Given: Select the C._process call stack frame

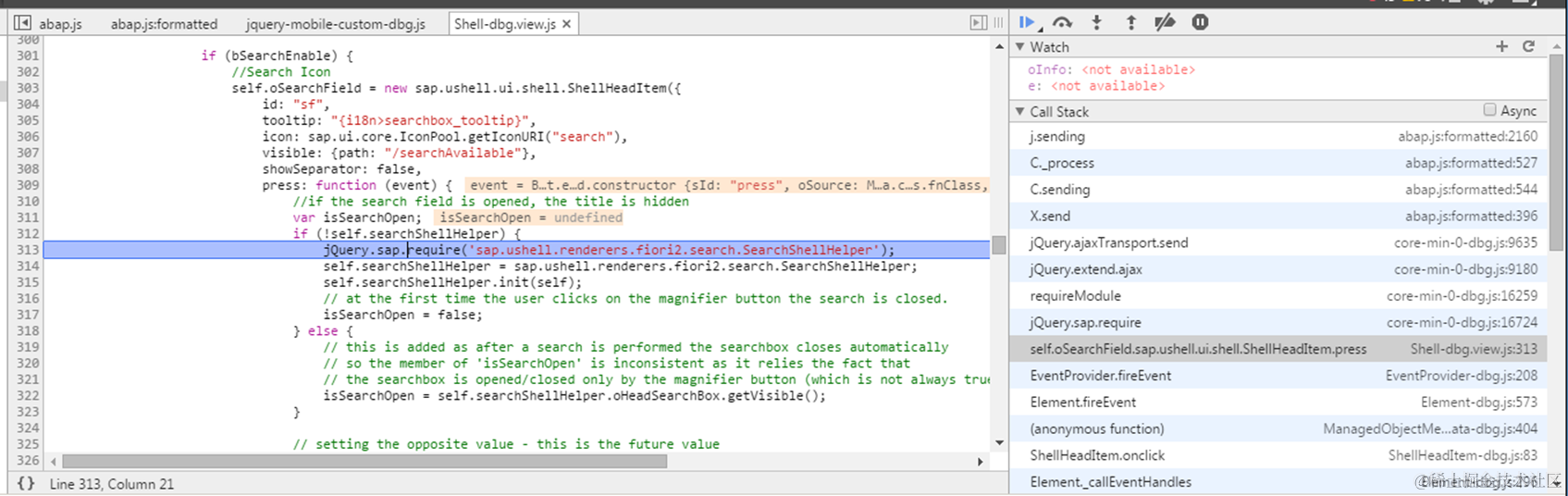Looking at the screenshot, I should point(1278,163).
